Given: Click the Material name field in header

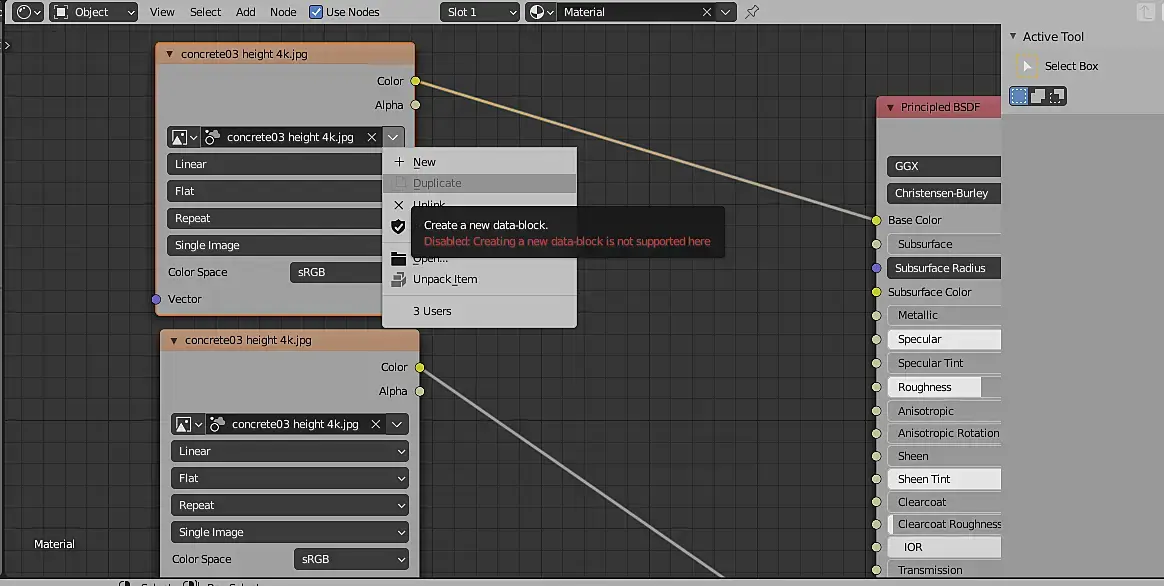Looking at the screenshot, I should [628, 12].
